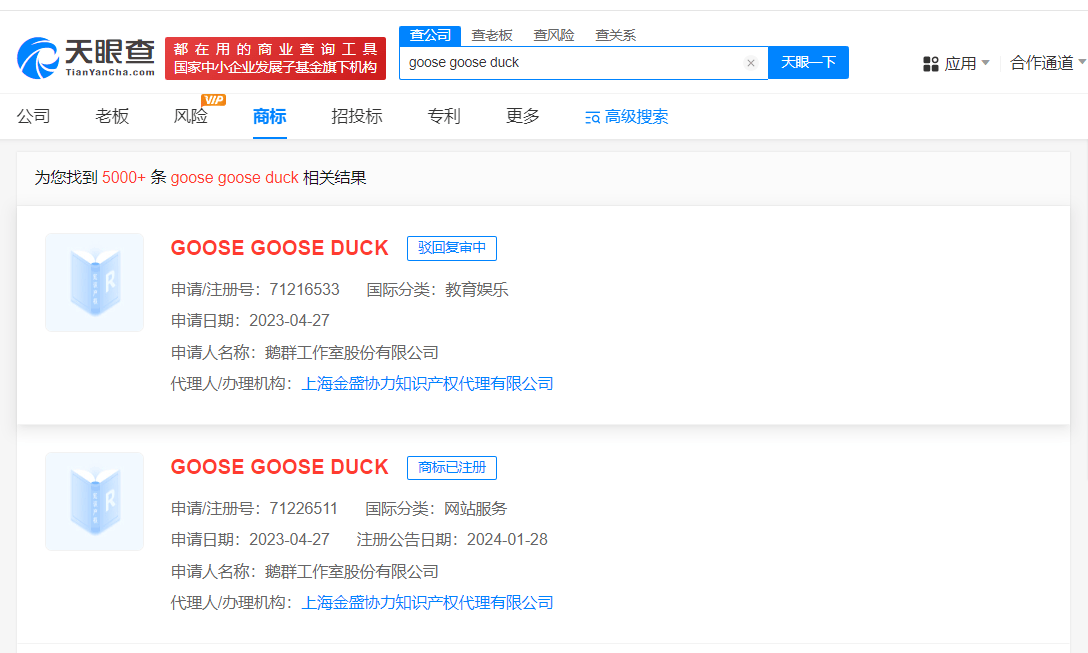This screenshot has height=653, width=1088.
Task: Expand the 应用 dropdown arrow
Action: tap(985, 63)
